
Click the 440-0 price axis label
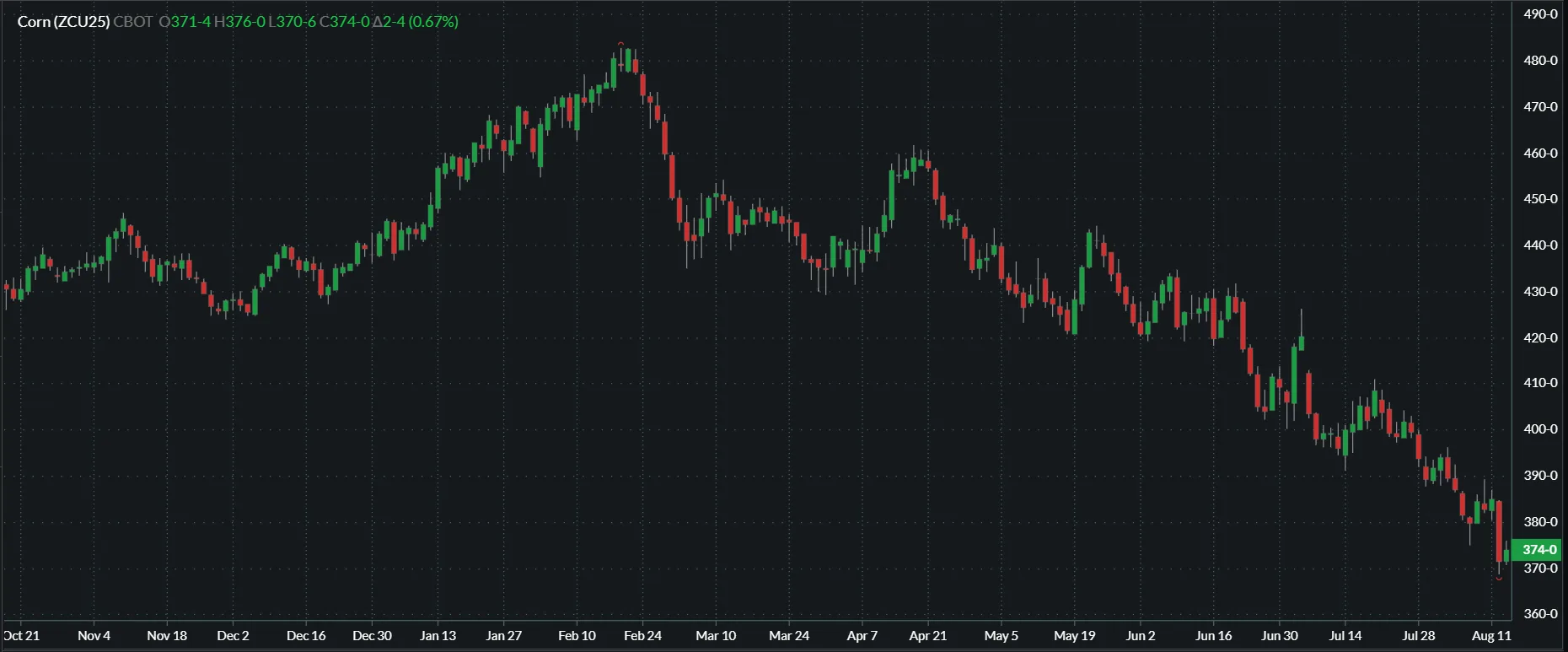(x=1540, y=245)
